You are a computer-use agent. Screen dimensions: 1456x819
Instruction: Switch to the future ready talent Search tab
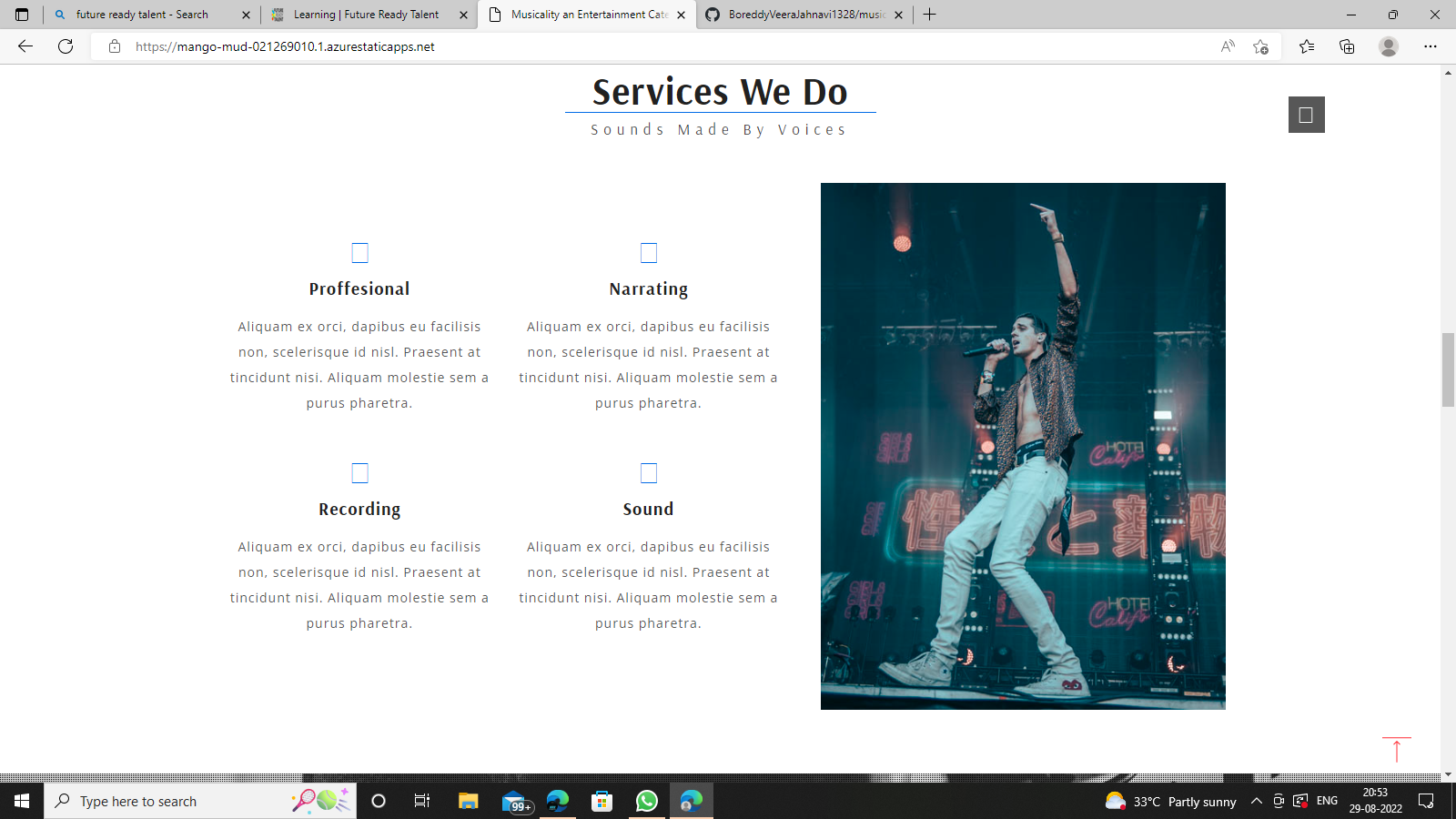click(x=146, y=15)
